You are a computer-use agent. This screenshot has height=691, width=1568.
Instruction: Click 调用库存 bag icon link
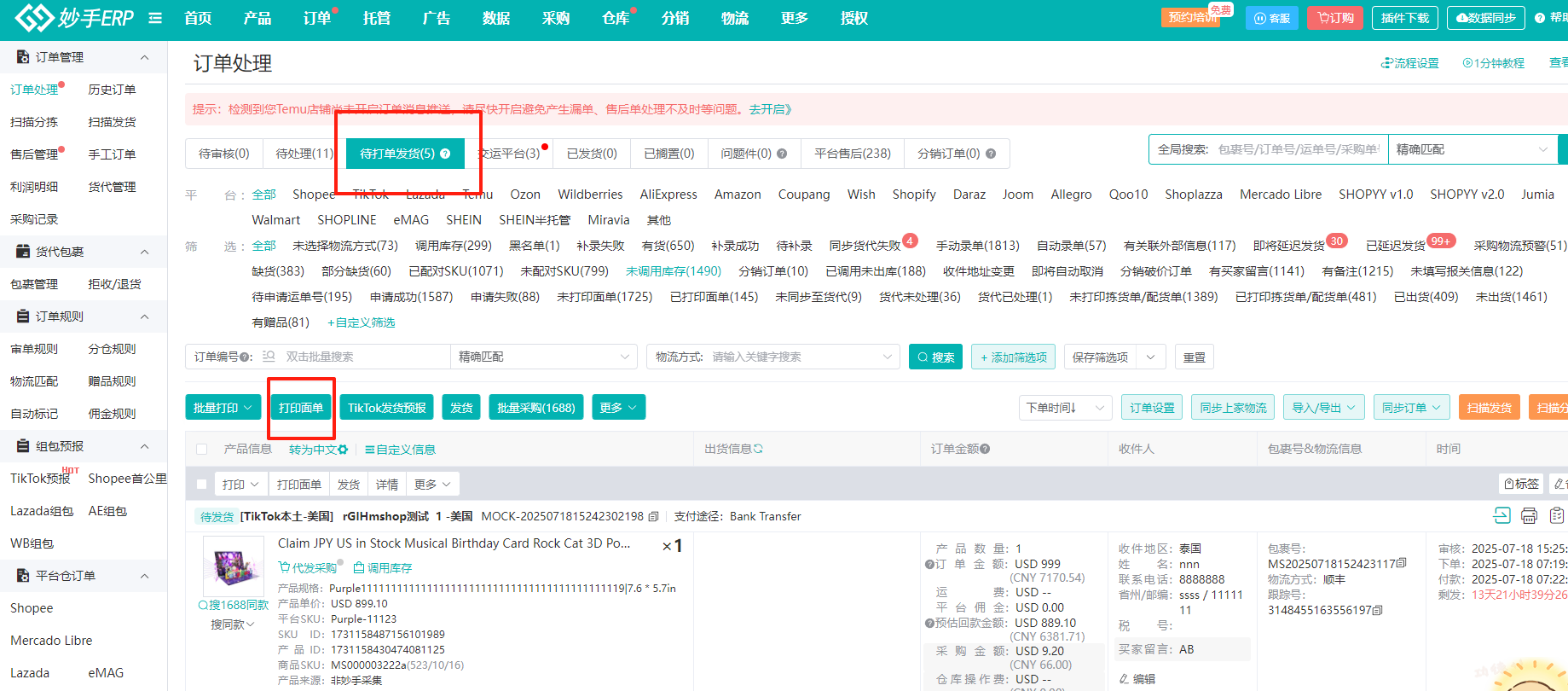pyautogui.click(x=383, y=567)
